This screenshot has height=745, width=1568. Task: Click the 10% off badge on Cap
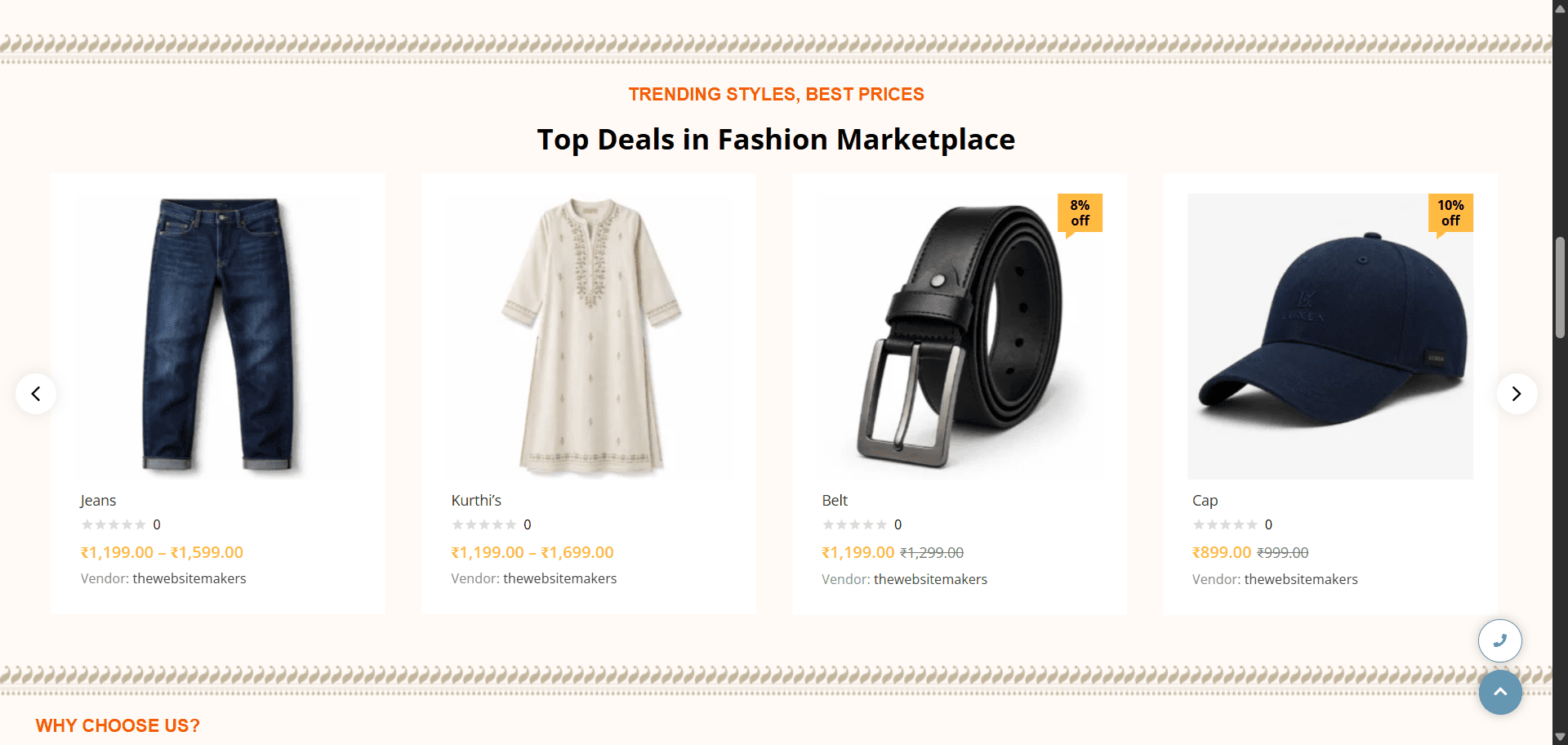coord(1450,213)
